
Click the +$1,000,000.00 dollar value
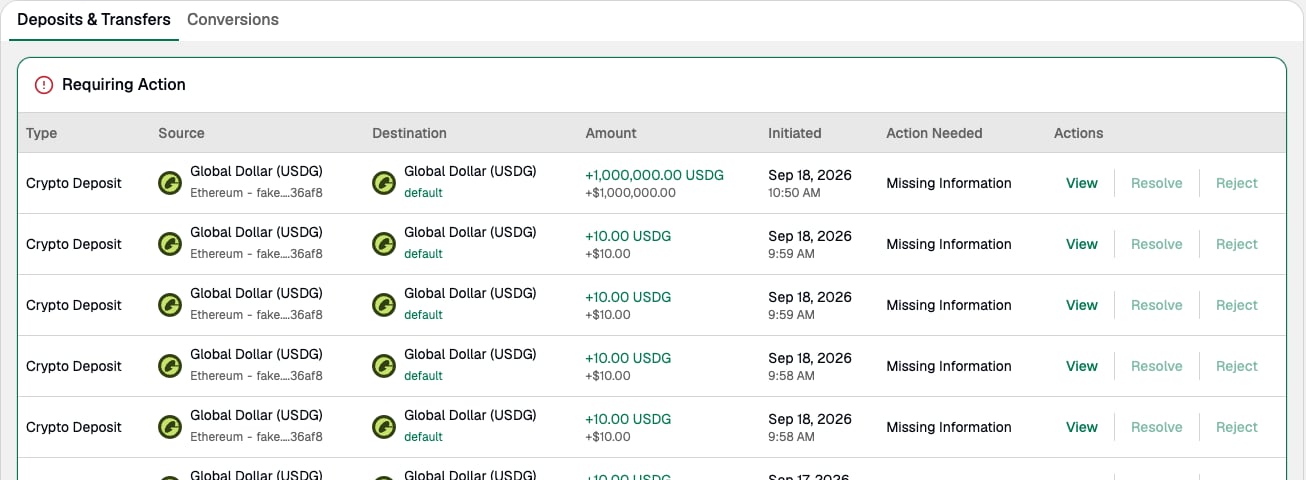tap(630, 193)
